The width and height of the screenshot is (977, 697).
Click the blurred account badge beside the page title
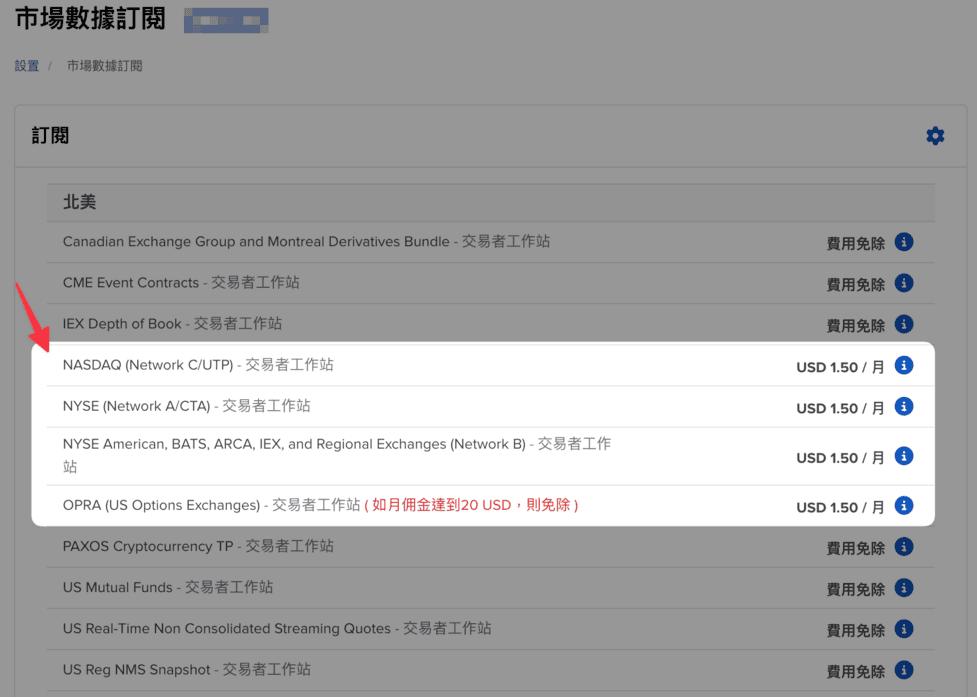pyautogui.click(x=225, y=20)
